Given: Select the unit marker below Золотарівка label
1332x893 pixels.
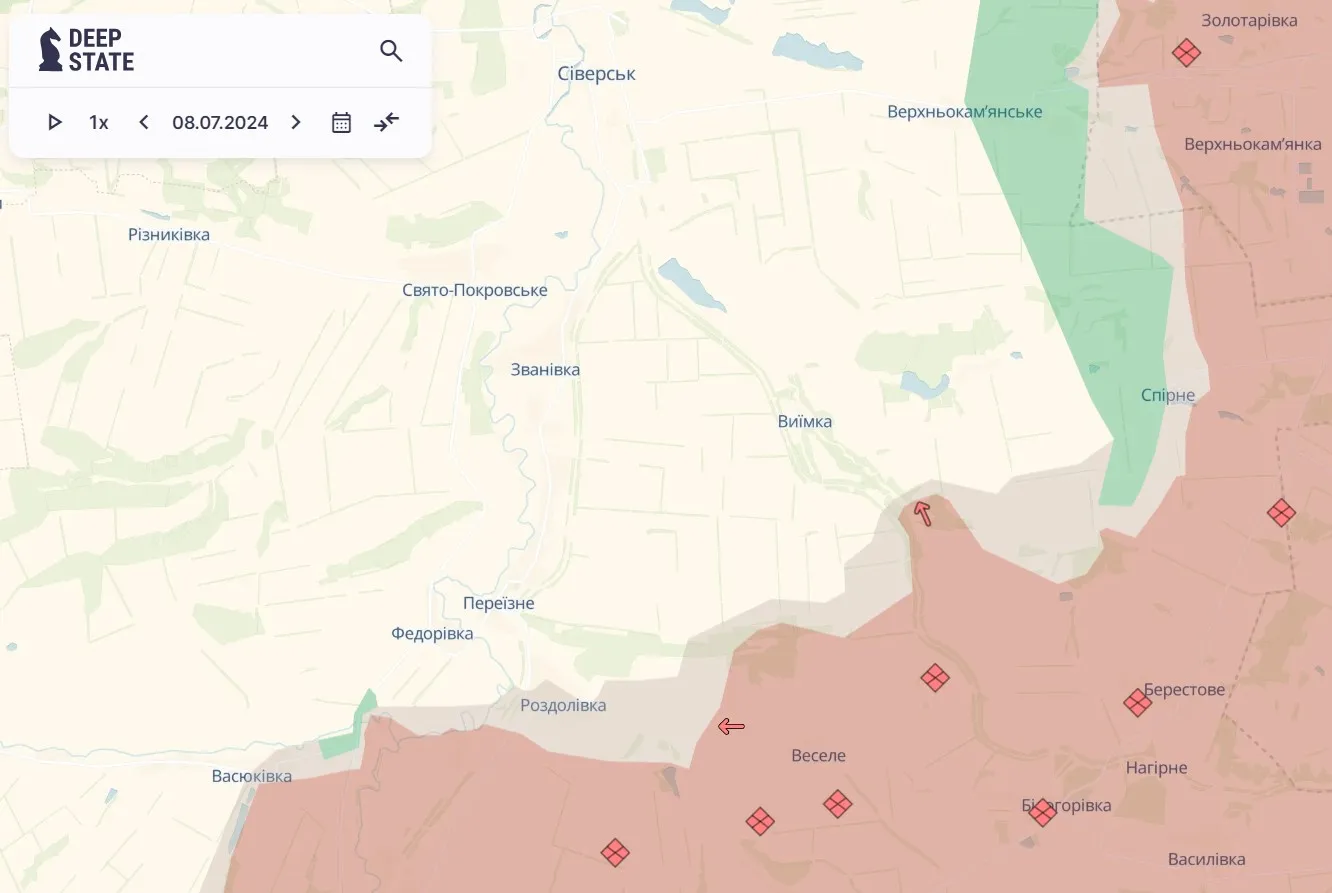Looking at the screenshot, I should click(x=1187, y=52).
